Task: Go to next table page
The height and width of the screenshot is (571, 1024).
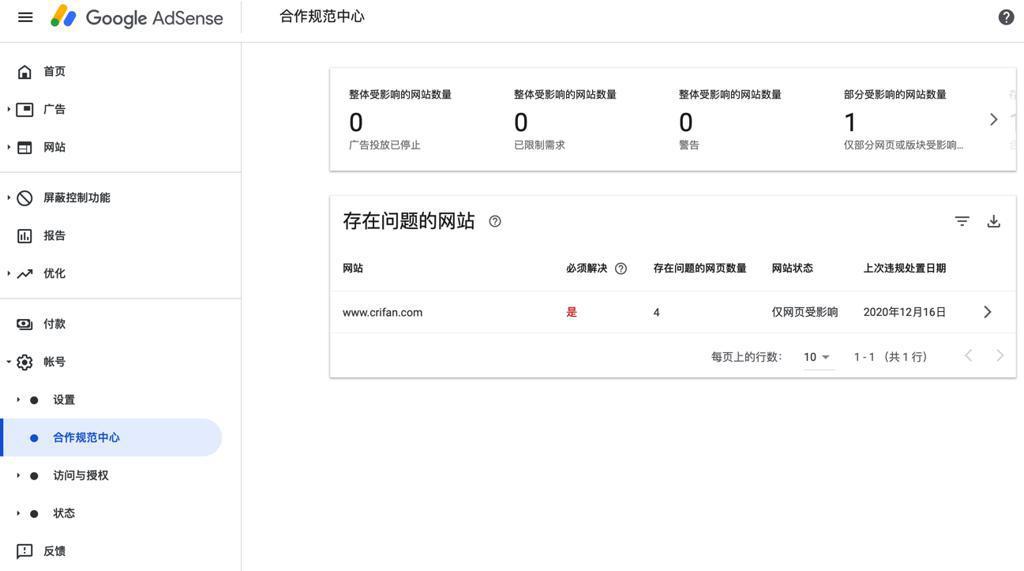Action: pyautogui.click(x=1000, y=356)
